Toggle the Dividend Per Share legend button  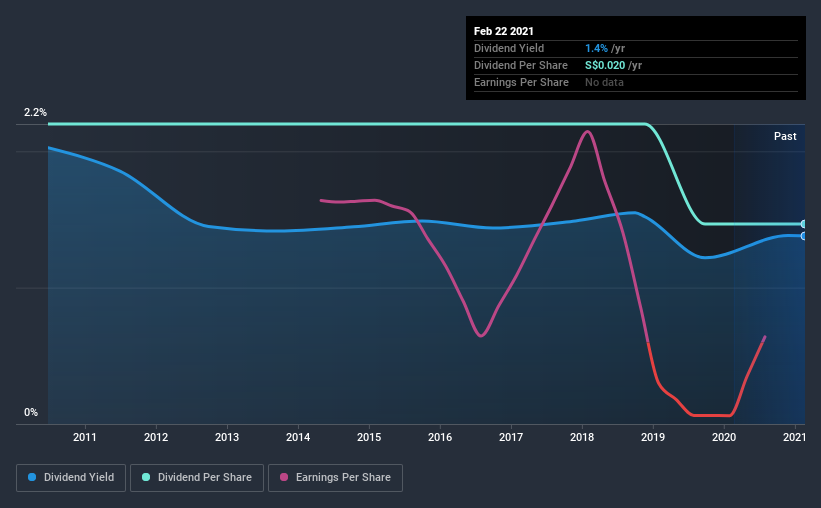tap(197, 478)
